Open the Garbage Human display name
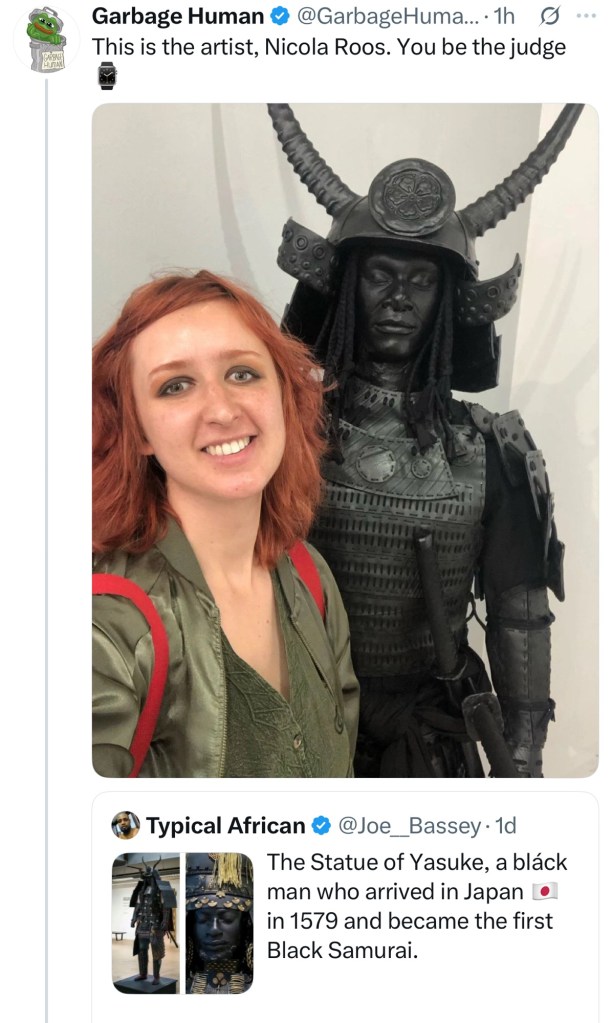The width and height of the screenshot is (612, 1023). pyautogui.click(x=178, y=16)
